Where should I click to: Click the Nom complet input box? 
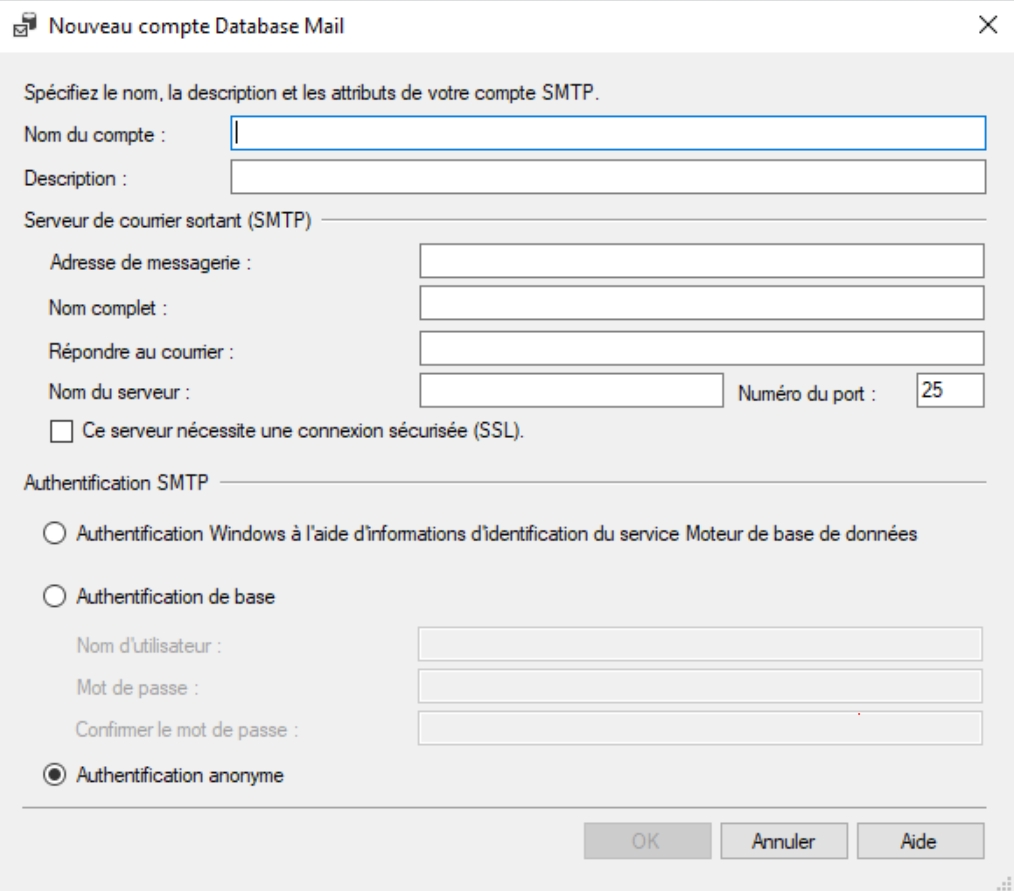pos(702,302)
